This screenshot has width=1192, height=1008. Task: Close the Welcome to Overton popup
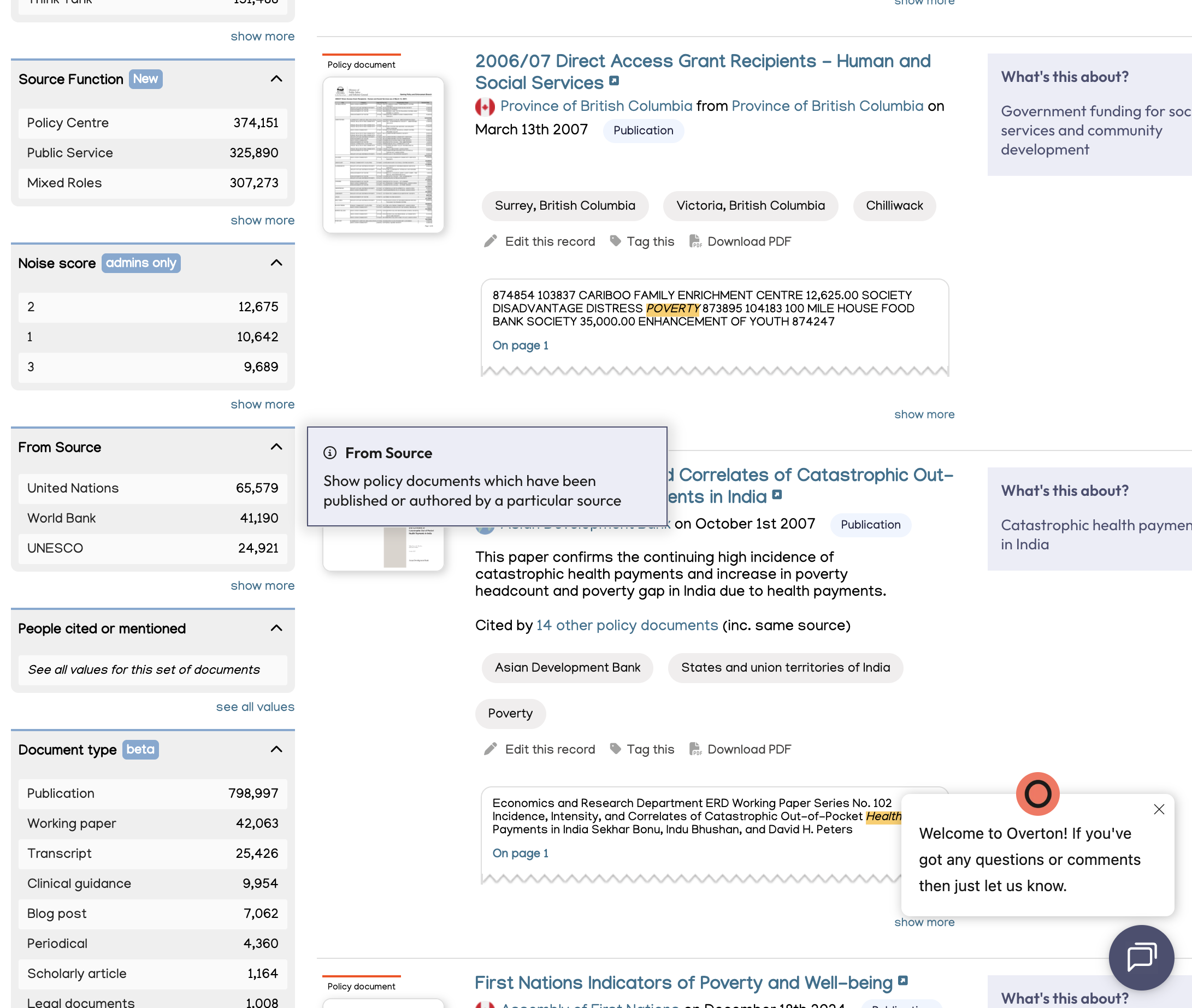point(1158,809)
